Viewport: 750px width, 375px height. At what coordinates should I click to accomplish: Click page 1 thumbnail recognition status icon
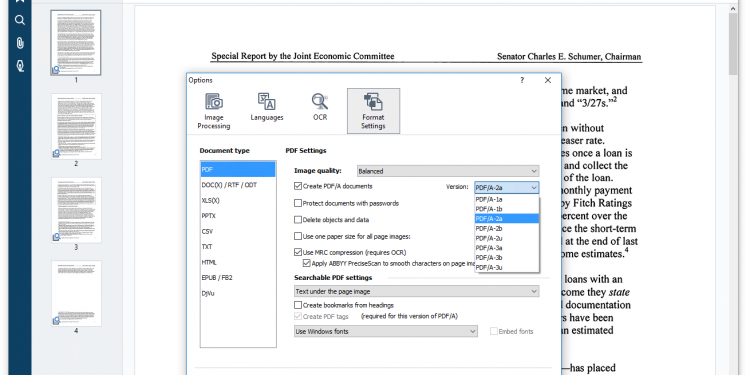pos(56,70)
